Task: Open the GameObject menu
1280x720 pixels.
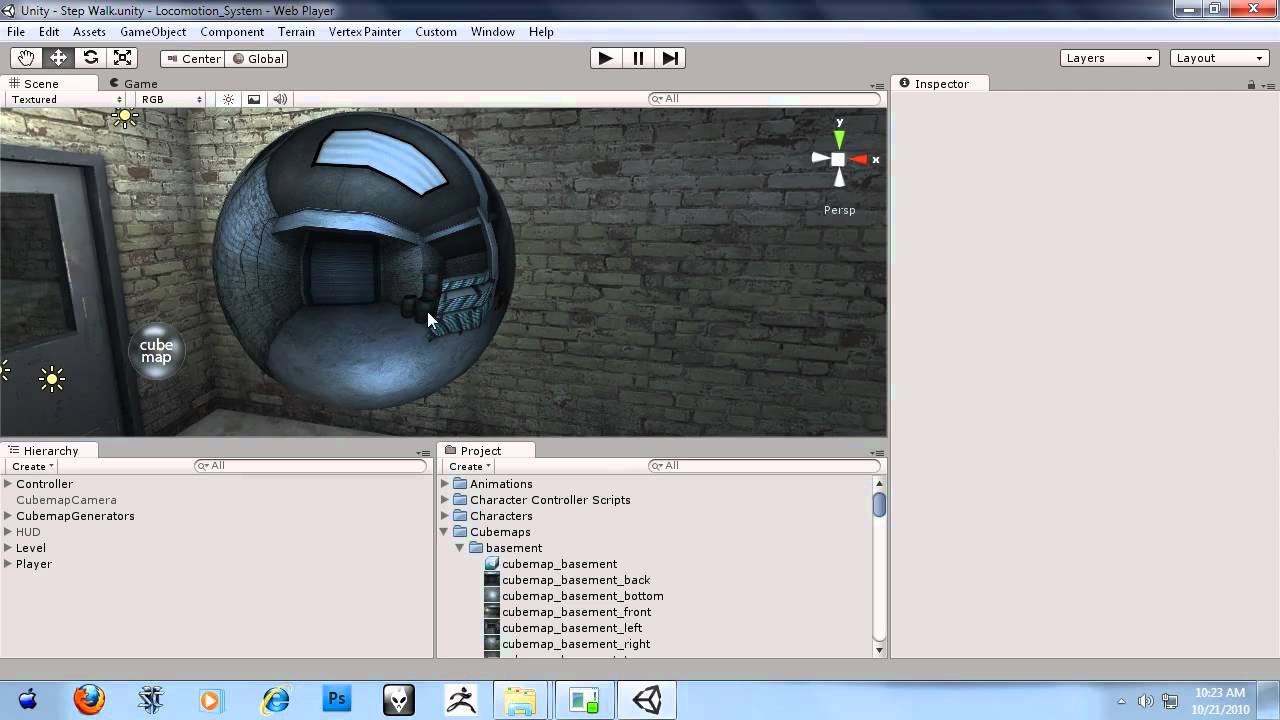Action: click(x=153, y=32)
